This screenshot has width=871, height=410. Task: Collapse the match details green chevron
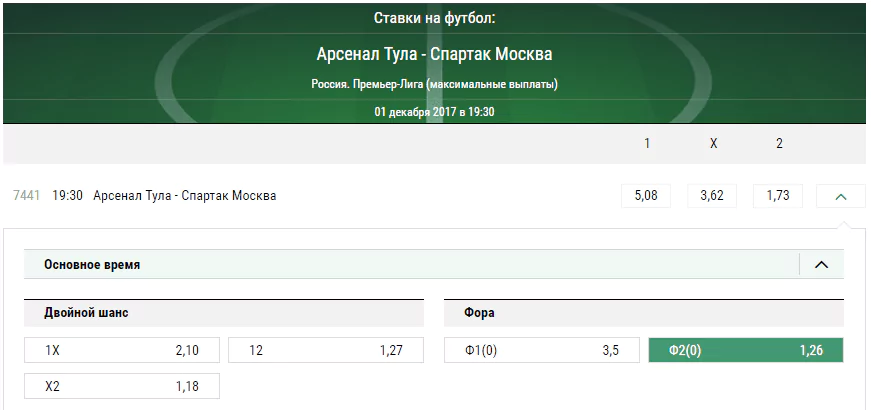pos(840,196)
